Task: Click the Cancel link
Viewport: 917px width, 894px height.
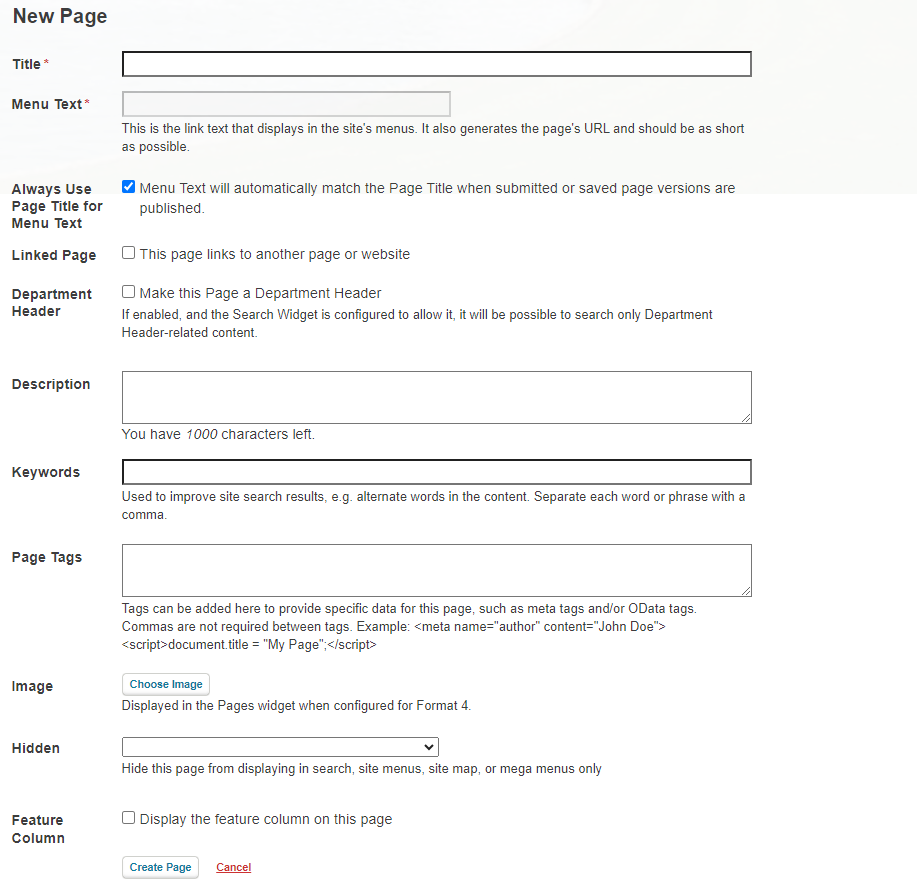Action: point(233,867)
